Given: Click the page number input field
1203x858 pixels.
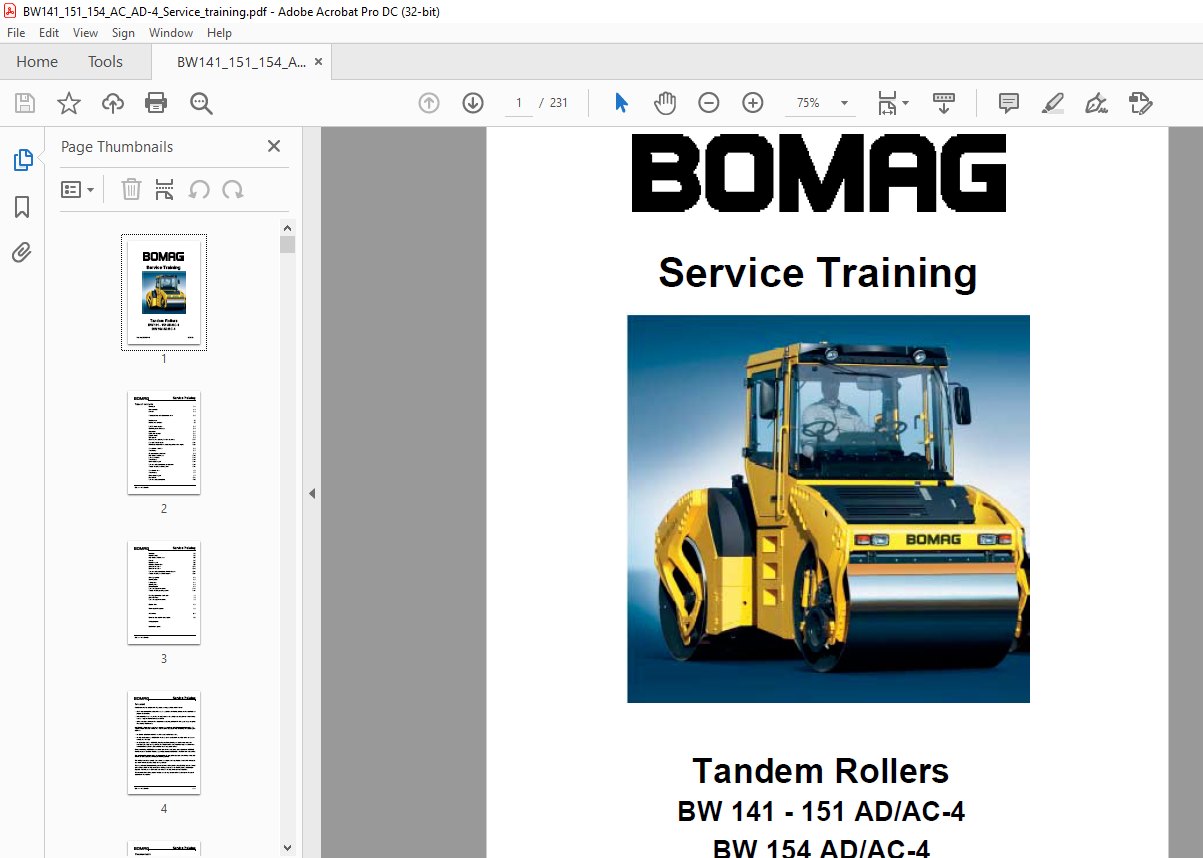Looking at the screenshot, I should (519, 103).
